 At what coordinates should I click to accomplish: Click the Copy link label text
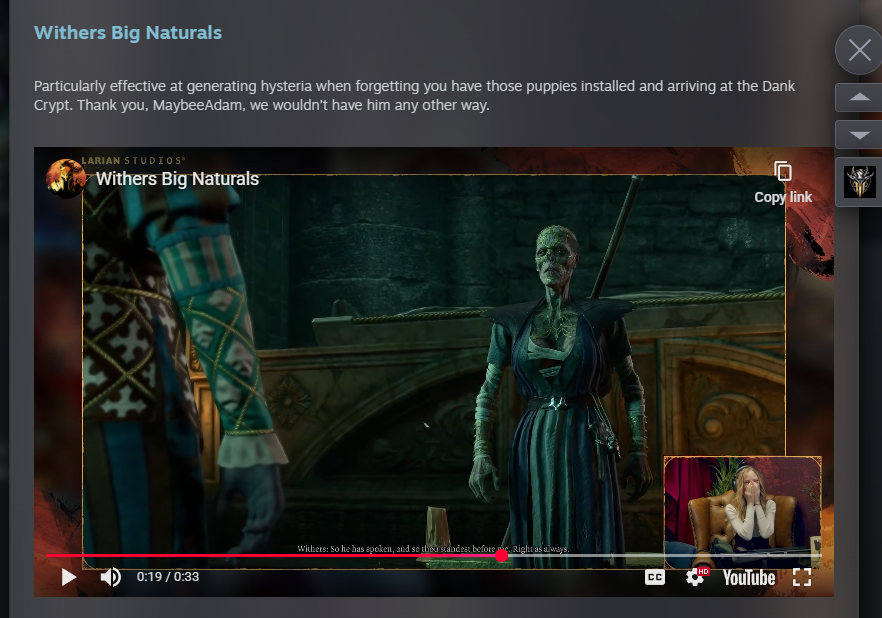(783, 197)
